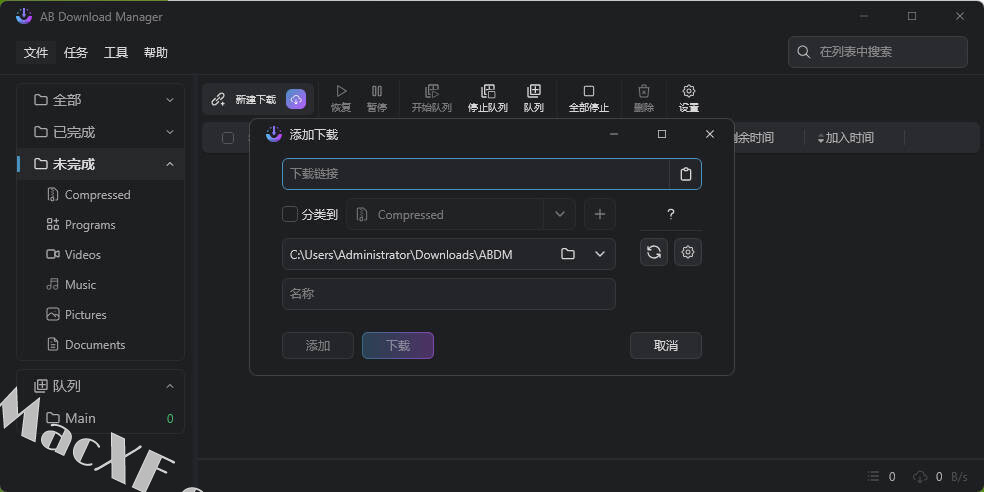Select the Documents category in sidebar
Screen dimensions: 984x492
point(100,345)
